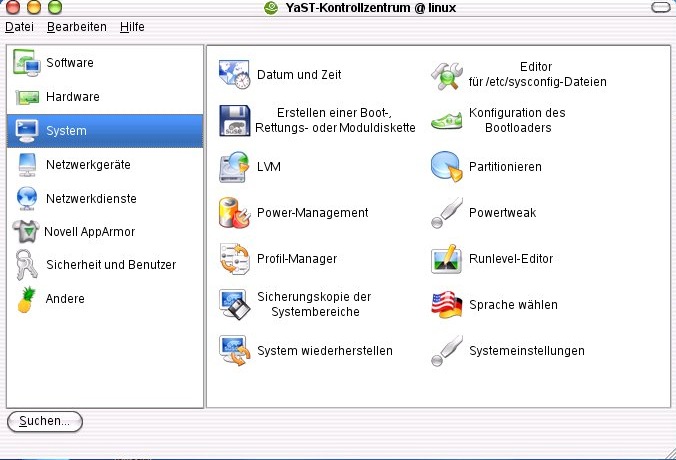This screenshot has width=676, height=460.
Task: Click the Novell AppArmor text
Action: tap(90, 232)
